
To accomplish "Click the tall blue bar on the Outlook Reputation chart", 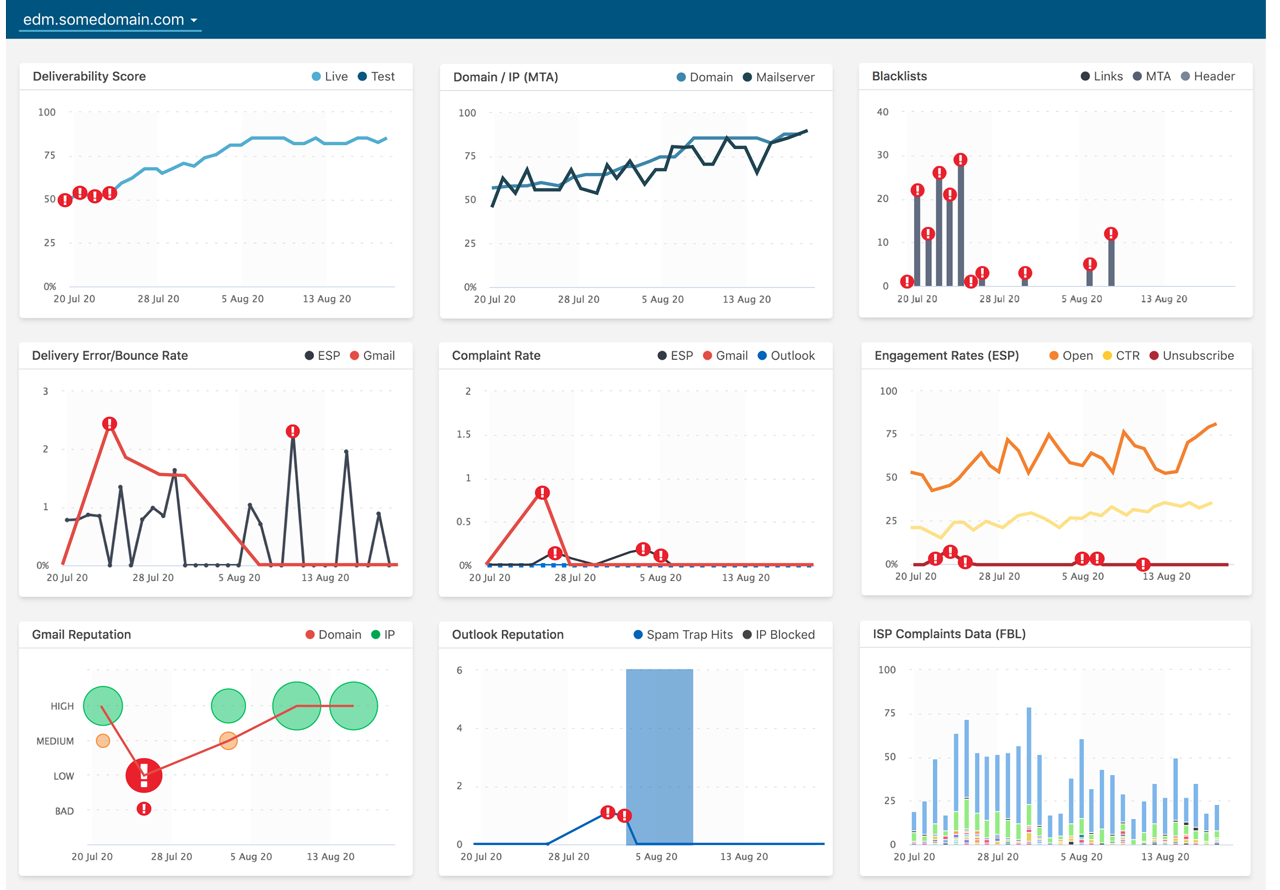I will click(x=659, y=755).
